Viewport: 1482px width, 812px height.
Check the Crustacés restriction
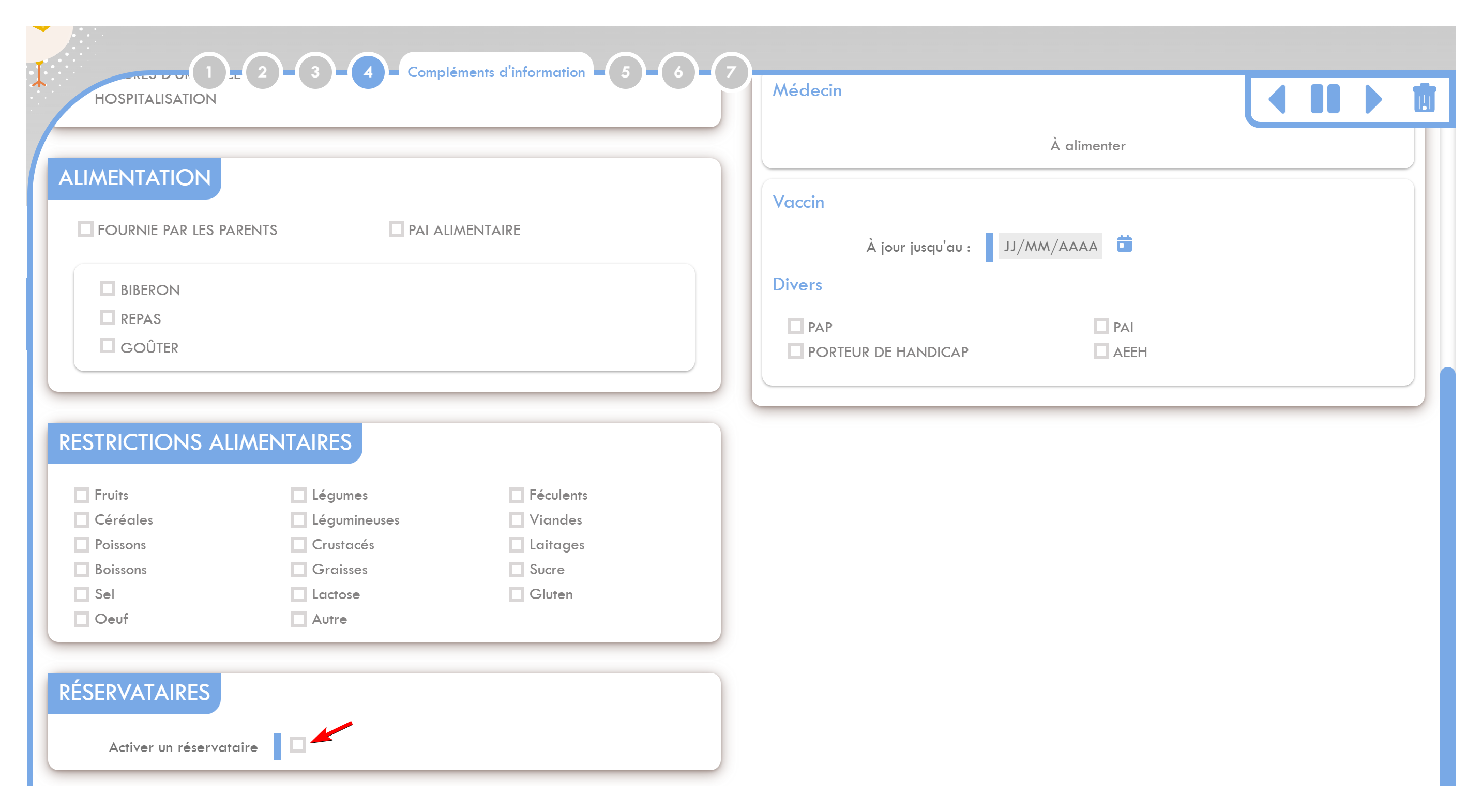[x=298, y=544]
